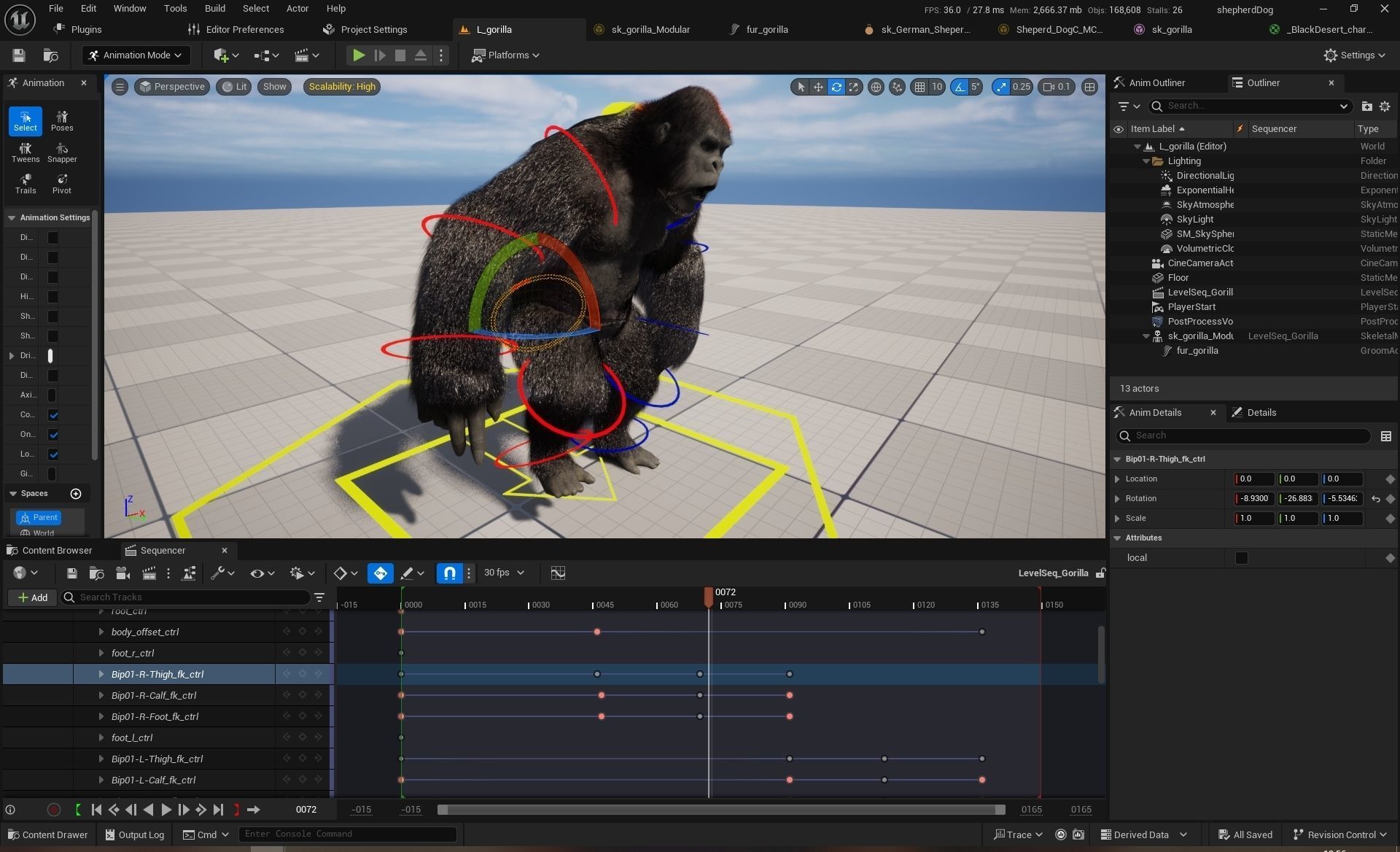Open the Build menu
The width and height of the screenshot is (1400, 852).
click(214, 9)
